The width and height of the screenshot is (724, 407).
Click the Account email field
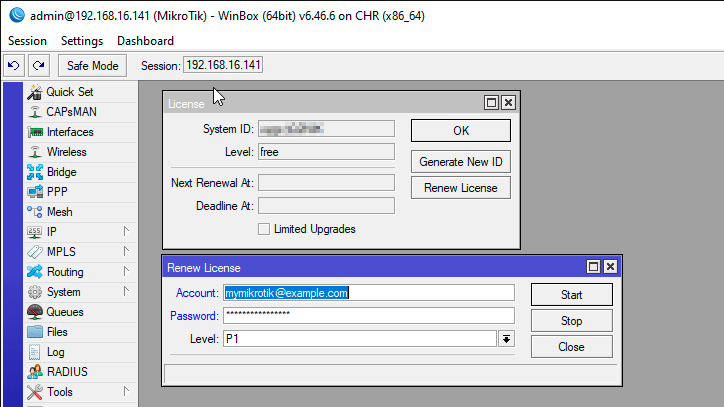click(x=369, y=293)
